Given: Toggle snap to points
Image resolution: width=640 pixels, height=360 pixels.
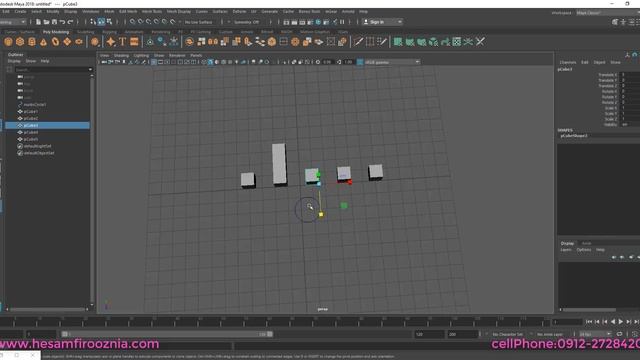Looking at the screenshot, I should pos(149,22).
